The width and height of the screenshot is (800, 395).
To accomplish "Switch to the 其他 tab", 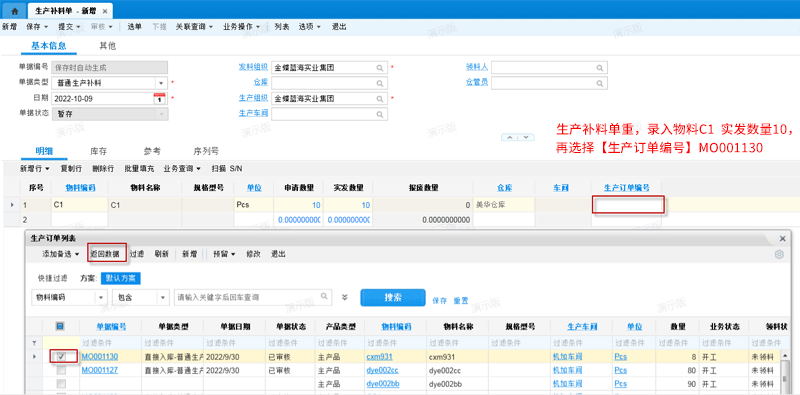I will pyautogui.click(x=107, y=46).
